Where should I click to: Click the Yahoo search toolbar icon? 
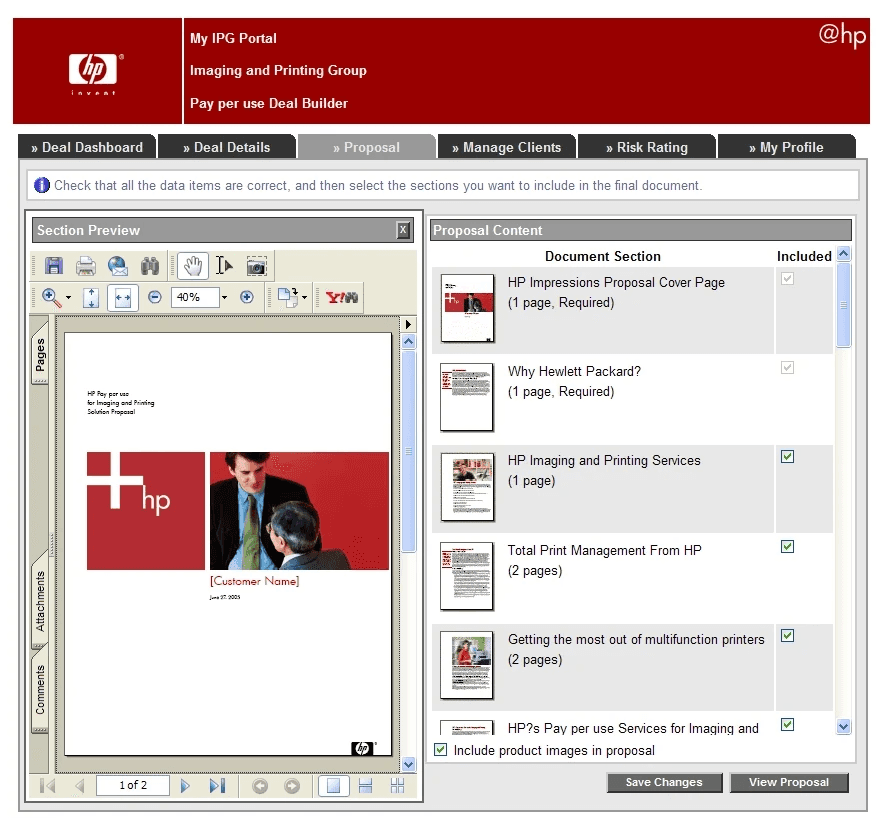click(341, 297)
